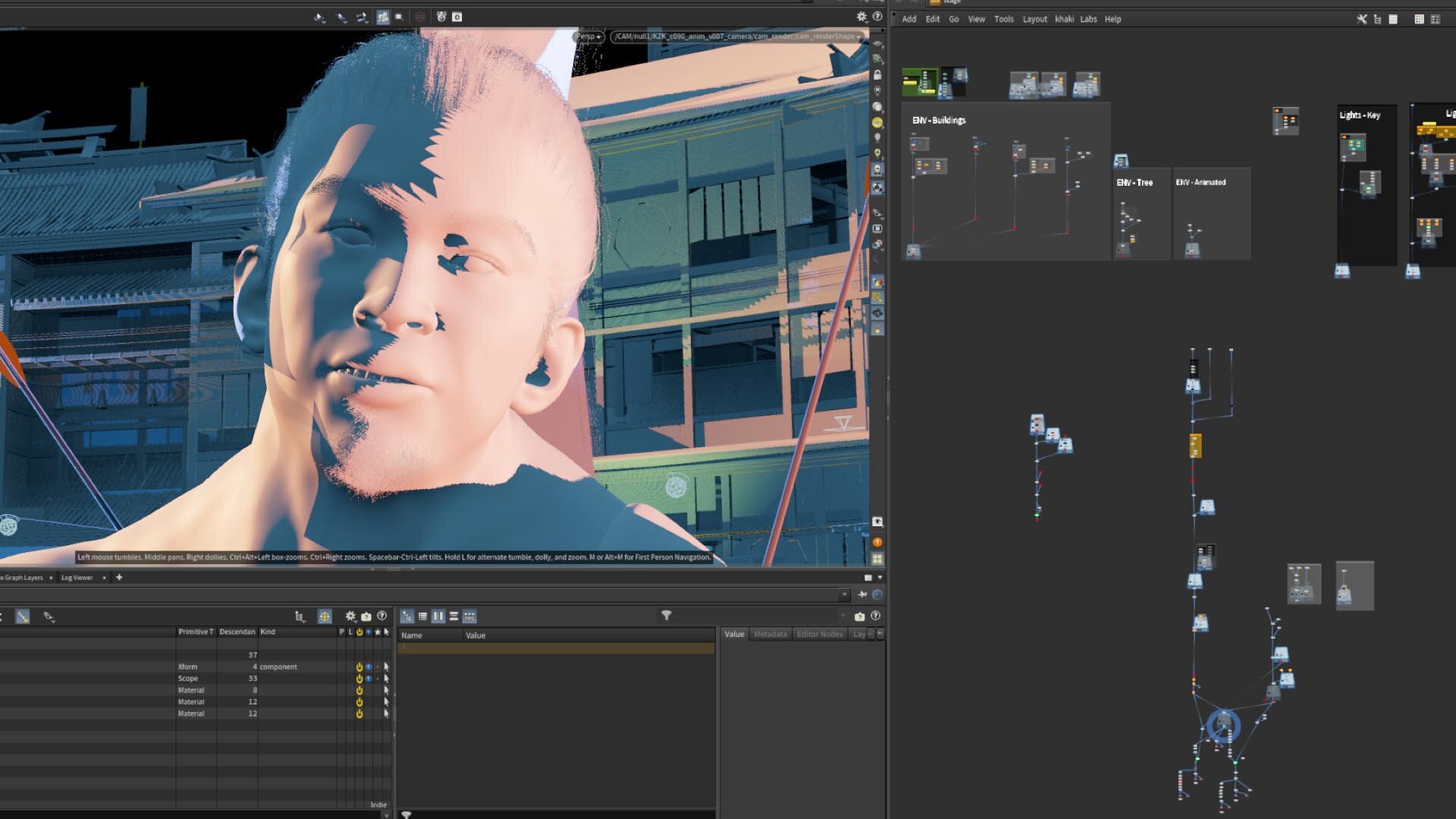Click the pin pane icon
Viewport: 1456px width, 819px height.
tap(862, 595)
